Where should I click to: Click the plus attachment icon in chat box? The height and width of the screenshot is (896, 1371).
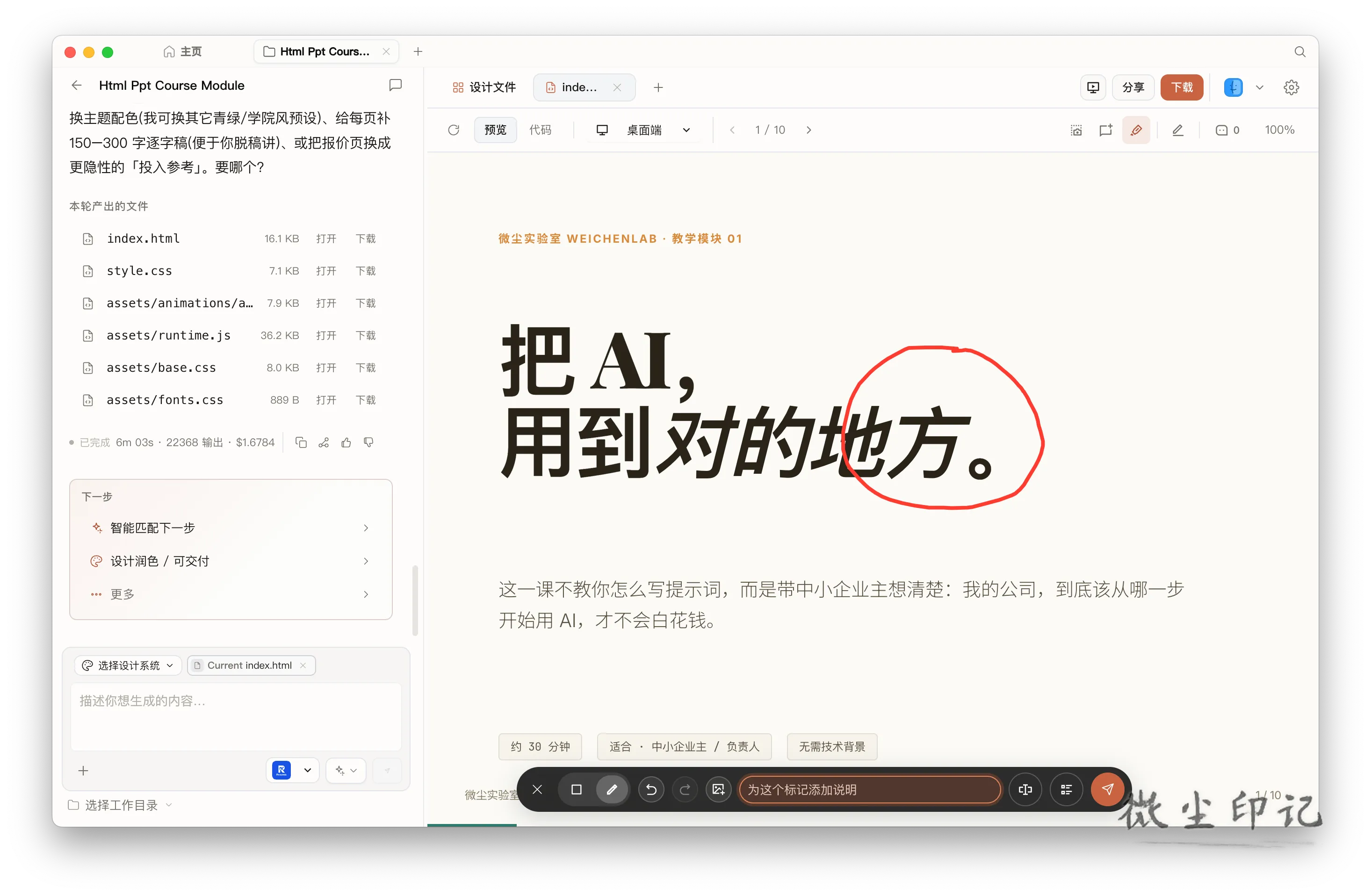[84, 771]
